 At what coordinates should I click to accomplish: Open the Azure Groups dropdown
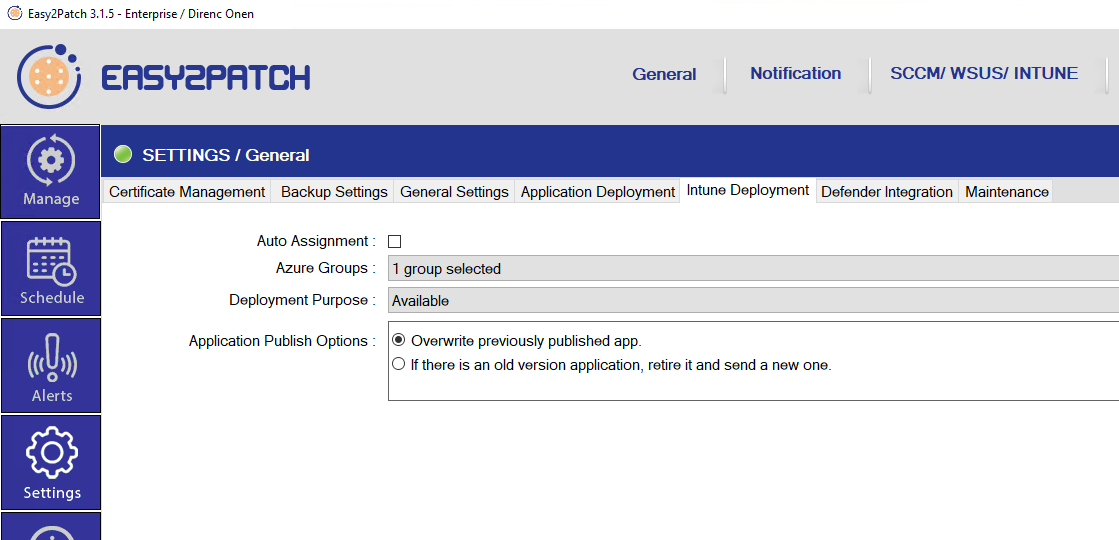(752, 269)
